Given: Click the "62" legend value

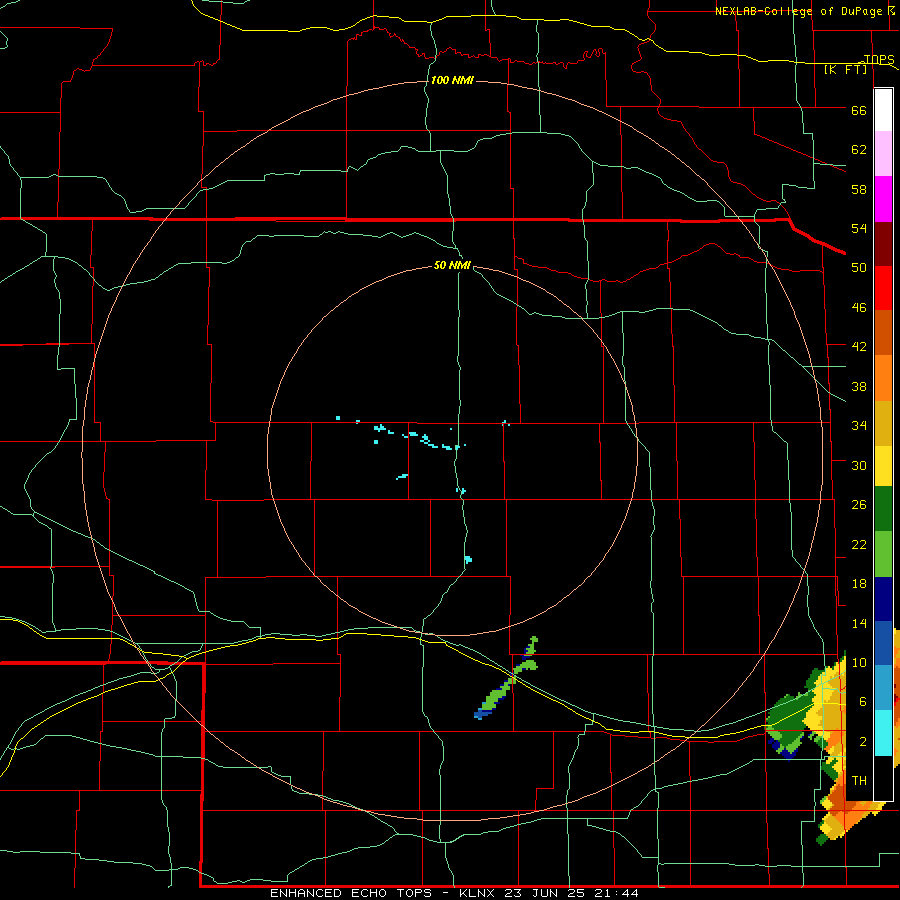Looking at the screenshot, I should 859,150.
